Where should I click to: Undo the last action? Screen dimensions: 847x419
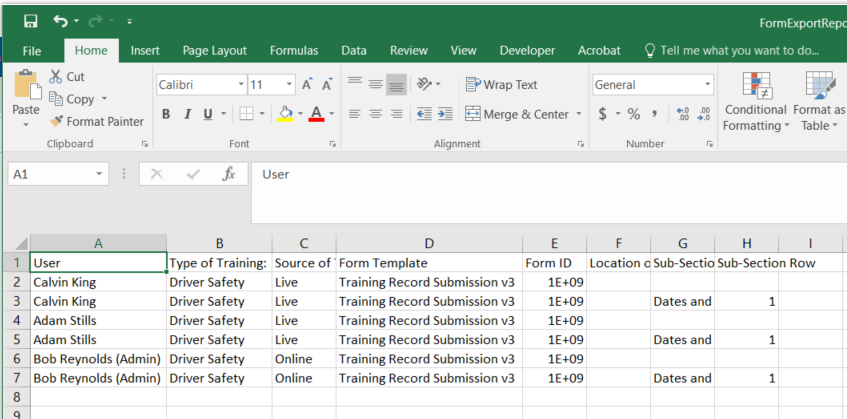point(59,21)
